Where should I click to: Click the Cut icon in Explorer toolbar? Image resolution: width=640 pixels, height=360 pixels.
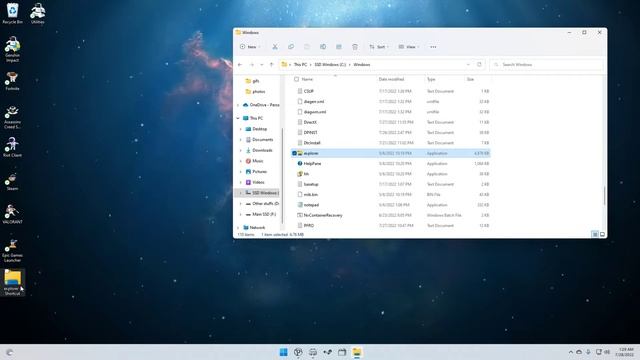click(275, 47)
